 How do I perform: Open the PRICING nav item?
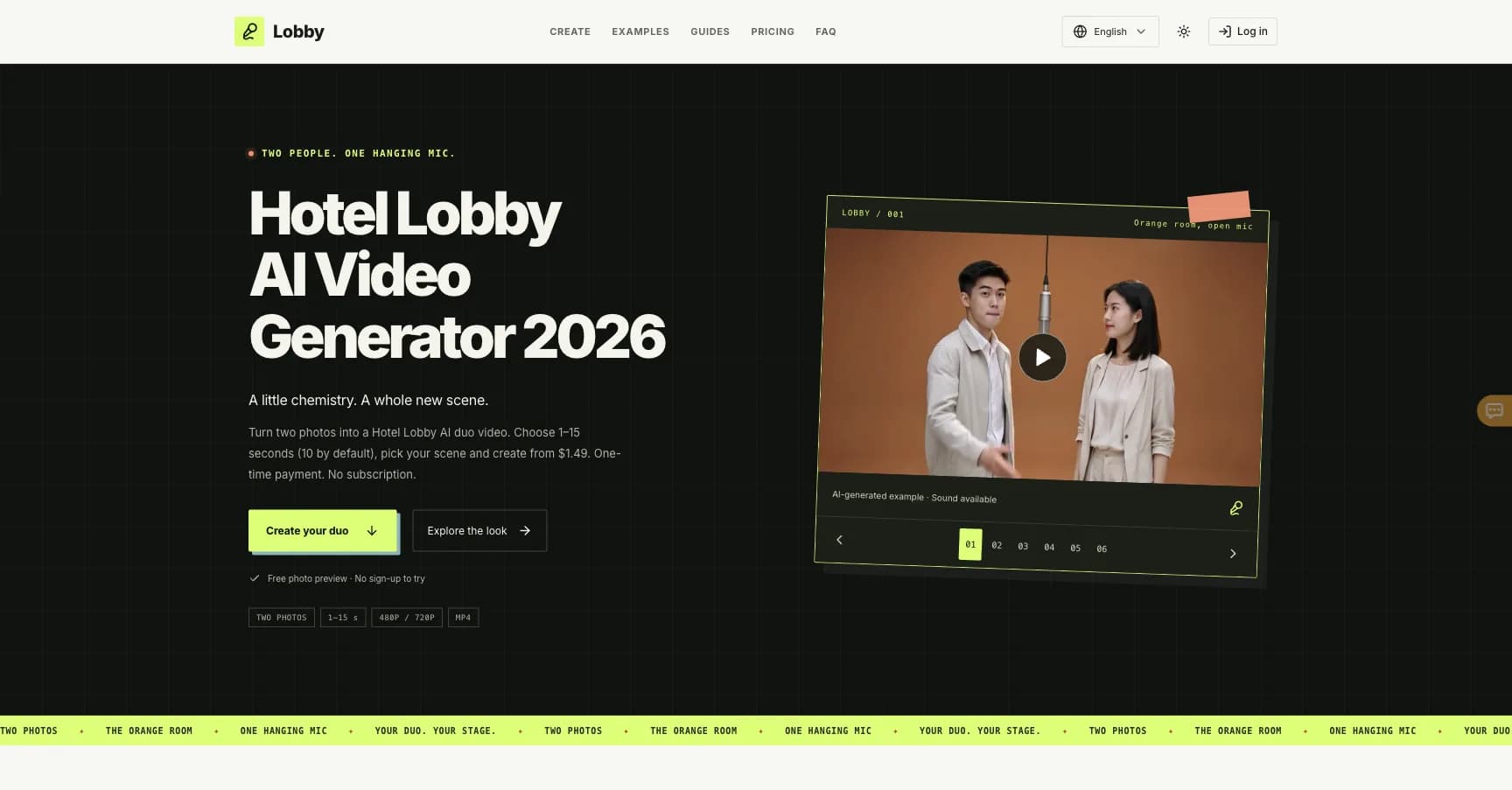(773, 31)
